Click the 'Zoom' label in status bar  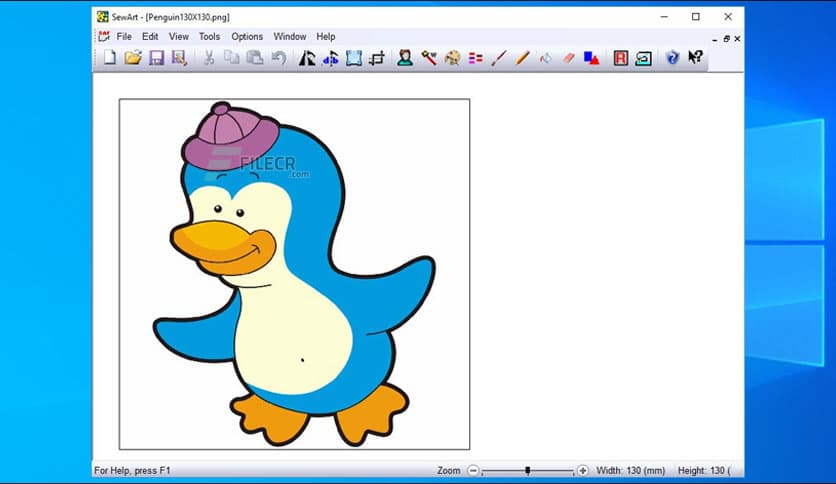coord(448,471)
